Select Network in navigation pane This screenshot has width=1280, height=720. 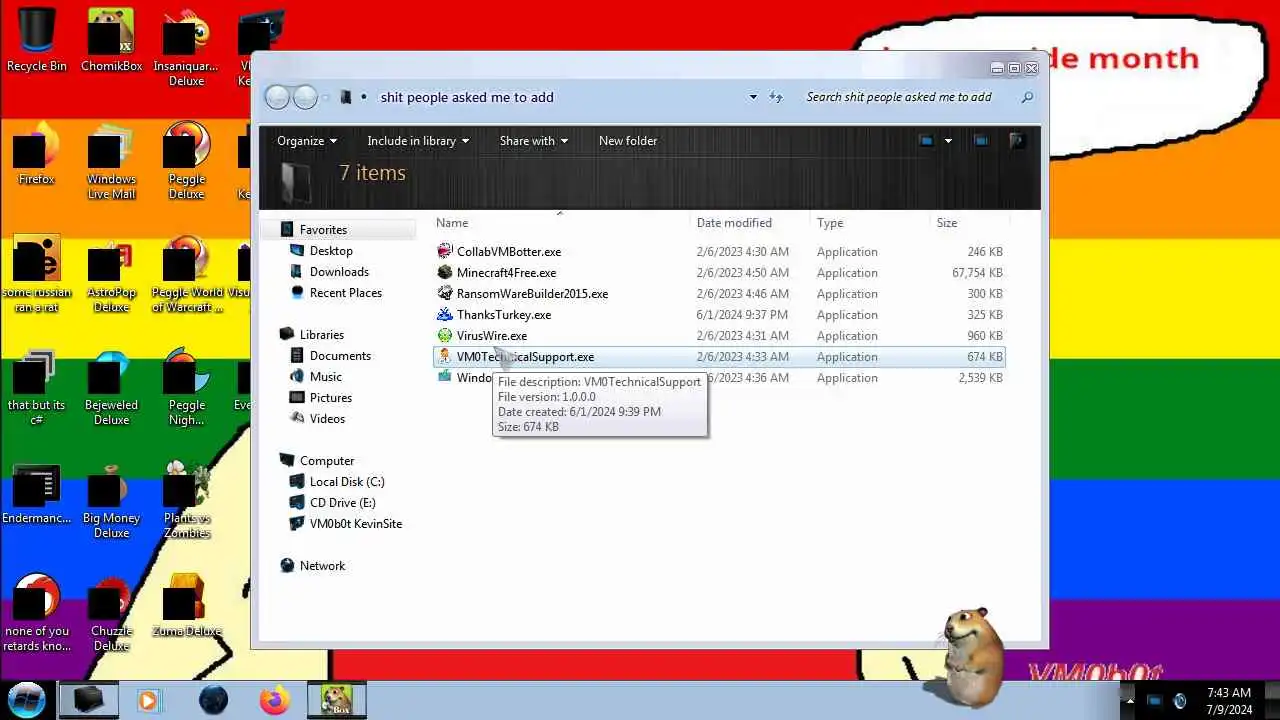click(322, 566)
